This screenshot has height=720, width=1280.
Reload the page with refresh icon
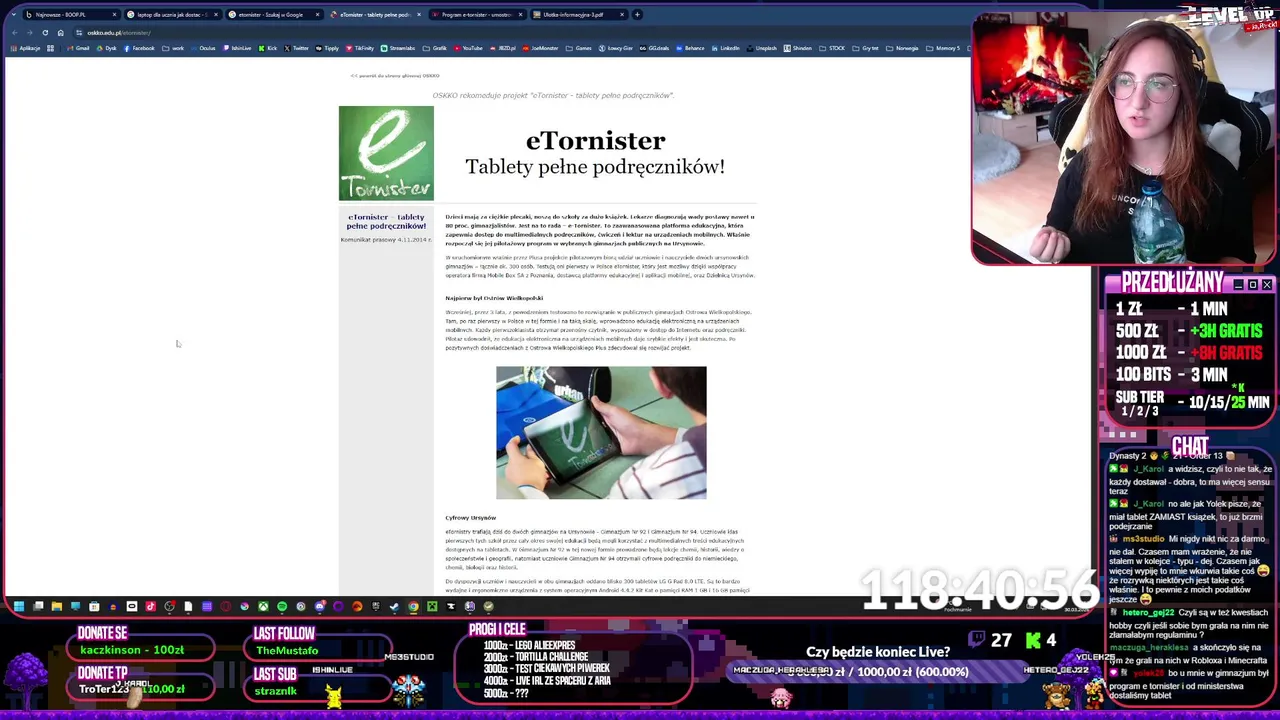(x=45, y=32)
